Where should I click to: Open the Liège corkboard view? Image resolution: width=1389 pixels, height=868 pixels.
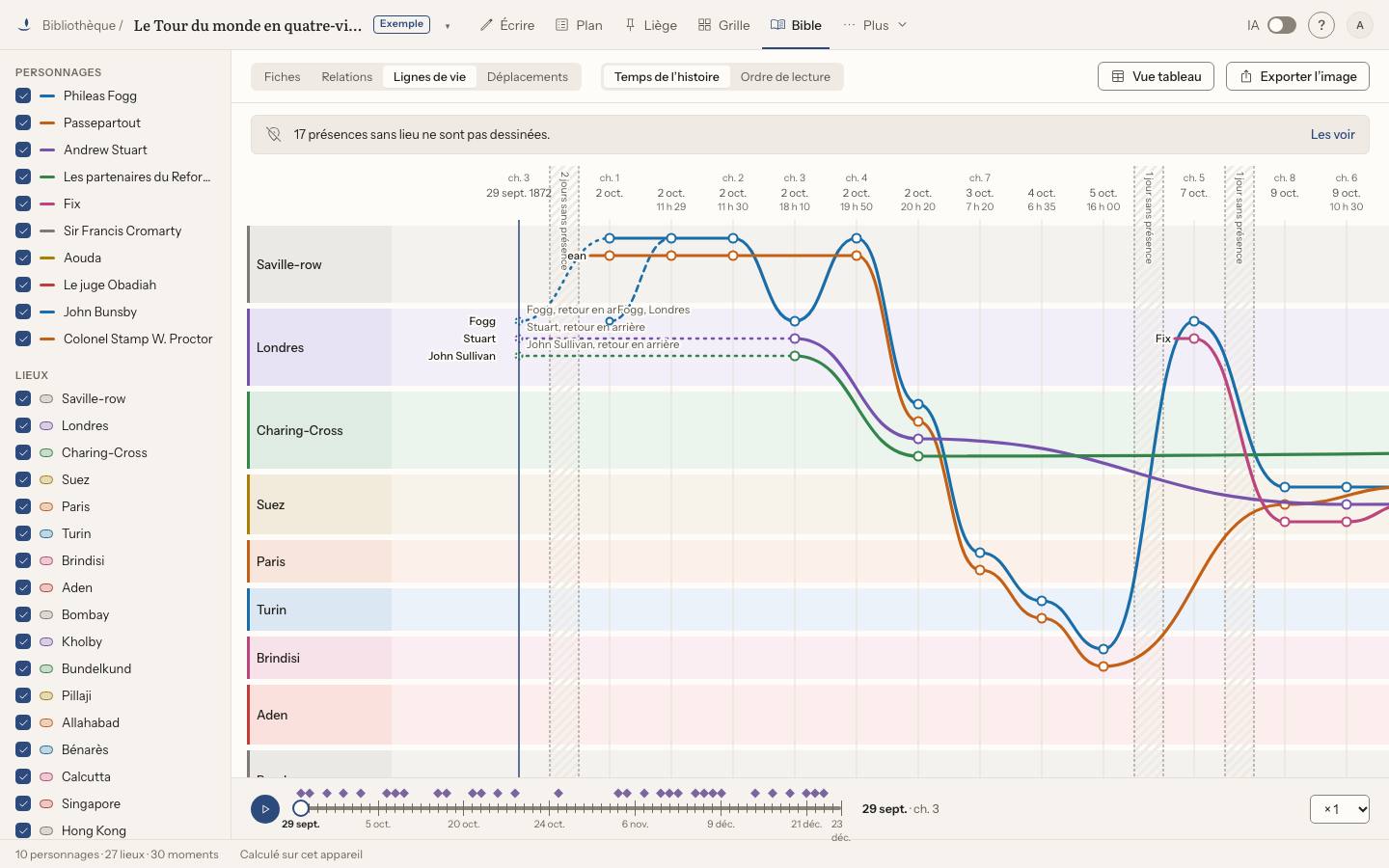click(x=650, y=25)
